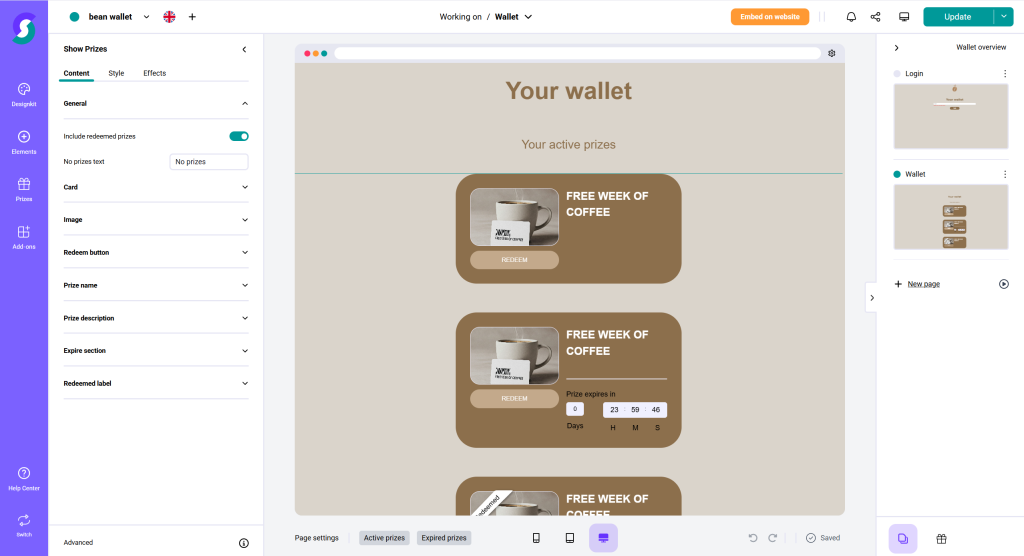Open the Prizes panel in sidebar

pyautogui.click(x=24, y=189)
